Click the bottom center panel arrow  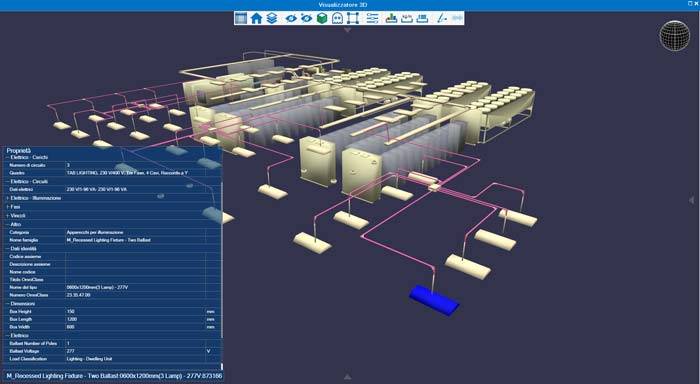tap(348, 377)
